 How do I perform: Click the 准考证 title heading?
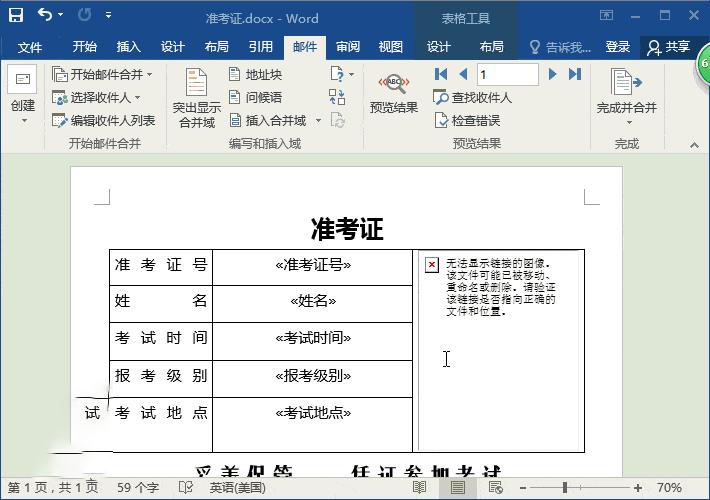[x=347, y=228]
